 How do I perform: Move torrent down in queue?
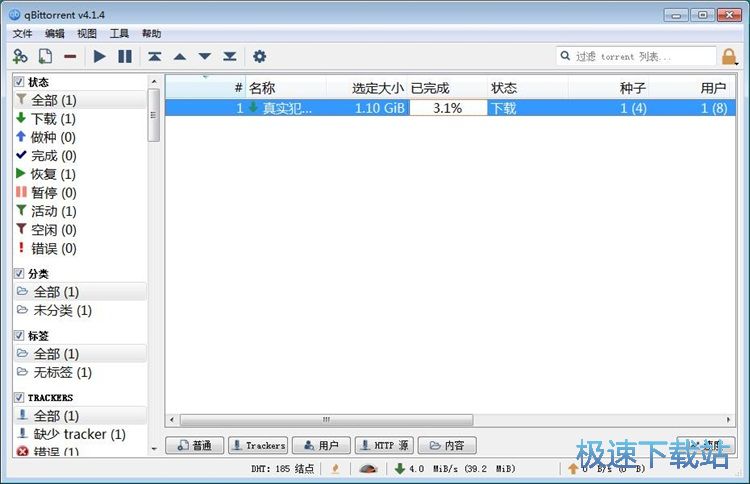pos(205,56)
